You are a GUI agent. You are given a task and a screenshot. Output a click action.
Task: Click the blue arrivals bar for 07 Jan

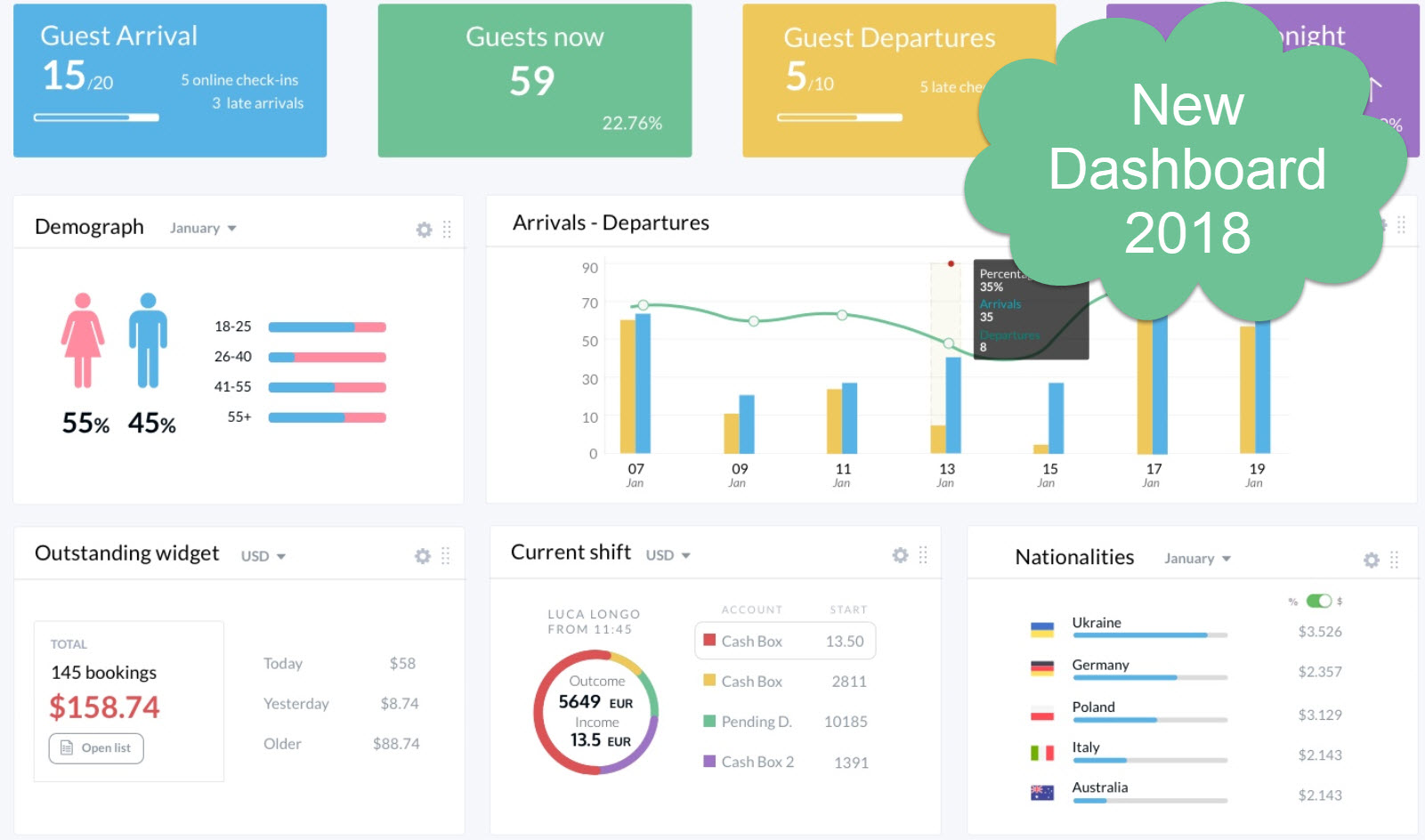coord(643,384)
